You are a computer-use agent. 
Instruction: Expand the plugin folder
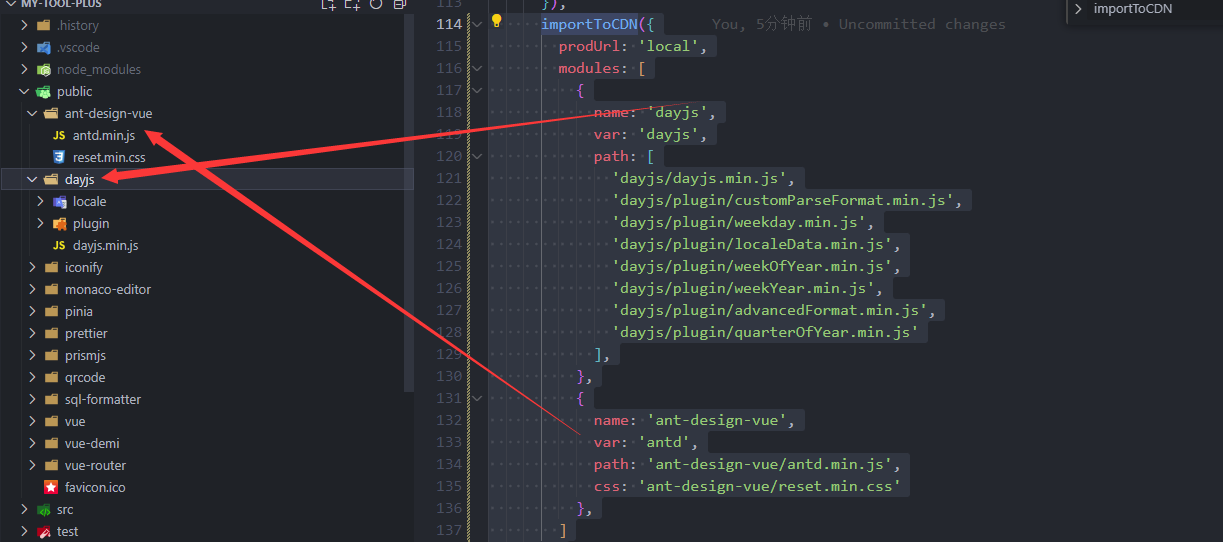tap(41, 223)
